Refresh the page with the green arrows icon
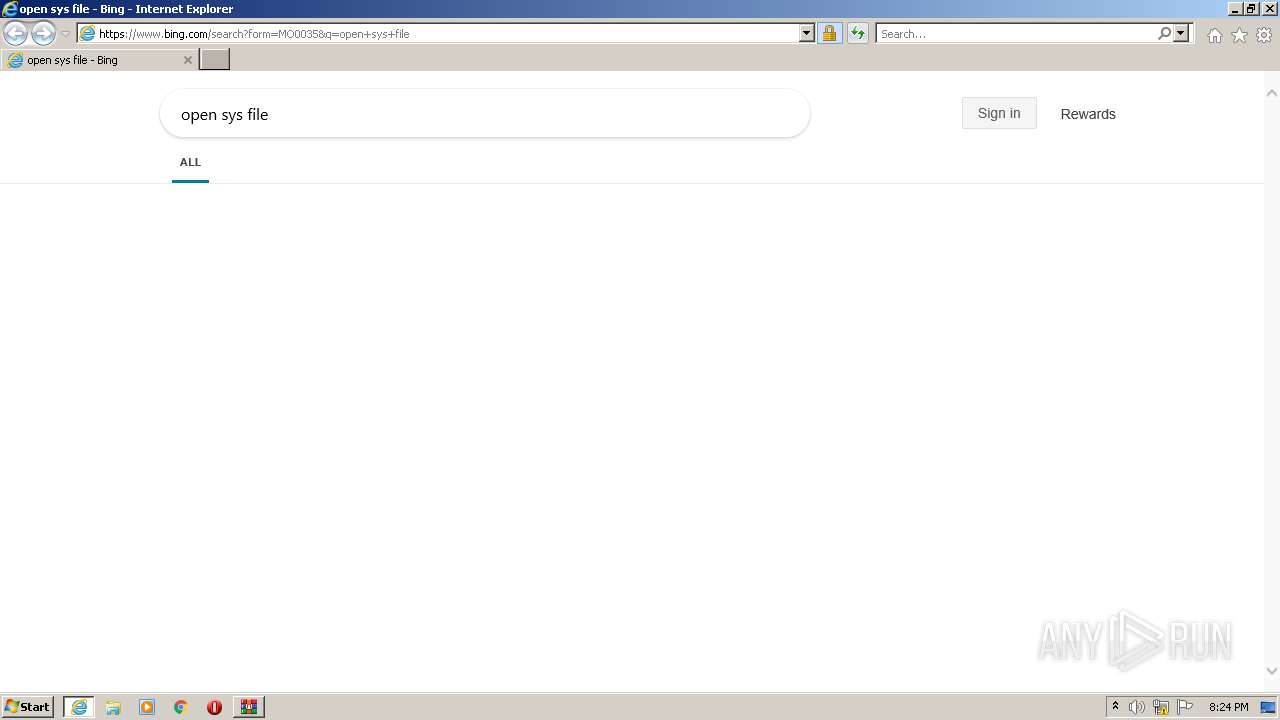Viewport: 1280px width, 720px height. pos(858,33)
